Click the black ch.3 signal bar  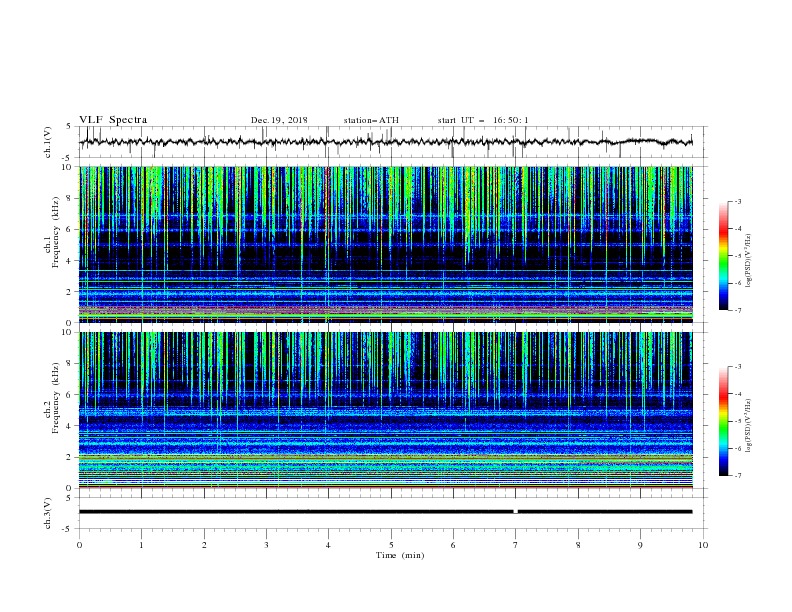385,512
